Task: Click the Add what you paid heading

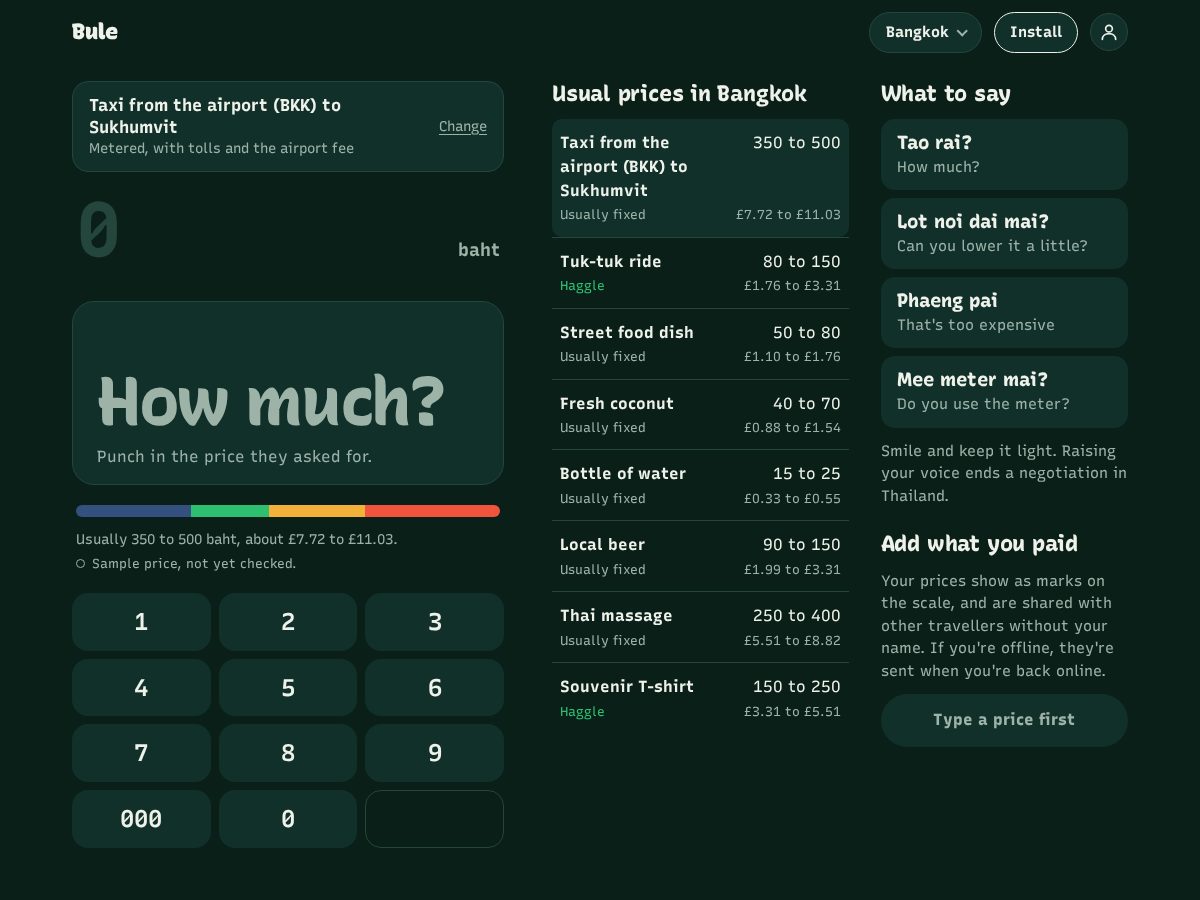Action: tap(979, 544)
